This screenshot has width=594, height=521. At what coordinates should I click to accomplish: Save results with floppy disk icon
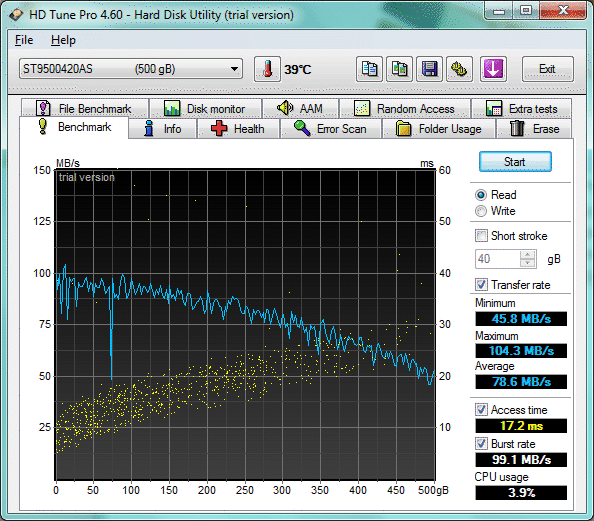pos(429,69)
